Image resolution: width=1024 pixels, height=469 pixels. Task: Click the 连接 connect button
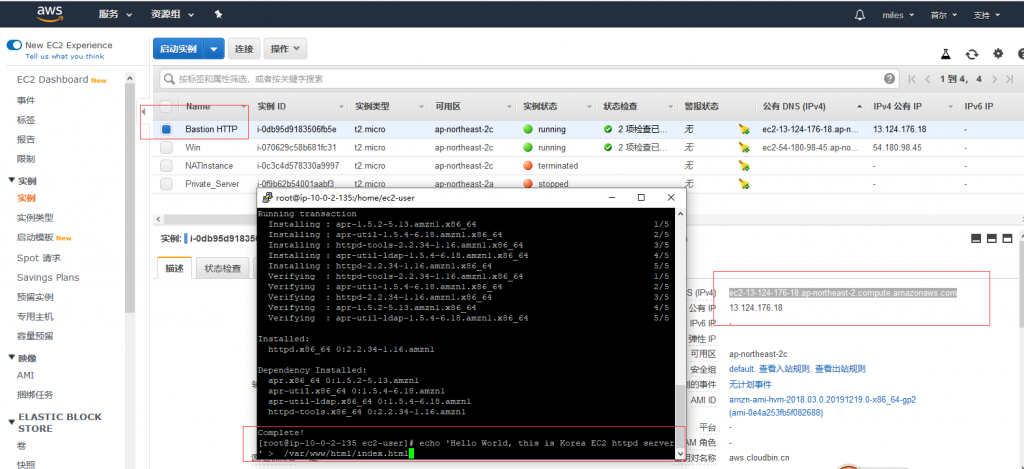[244, 49]
